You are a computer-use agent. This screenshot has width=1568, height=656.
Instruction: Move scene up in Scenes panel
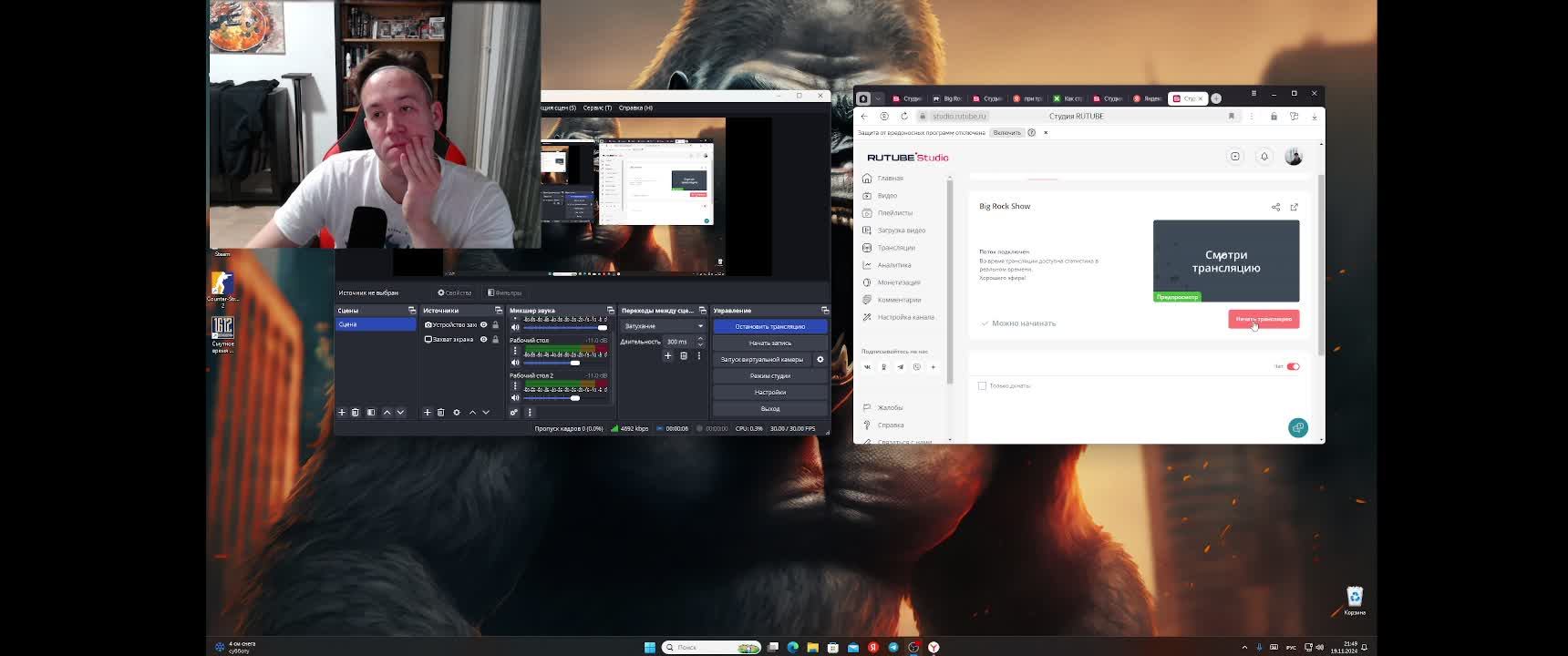tap(387, 412)
